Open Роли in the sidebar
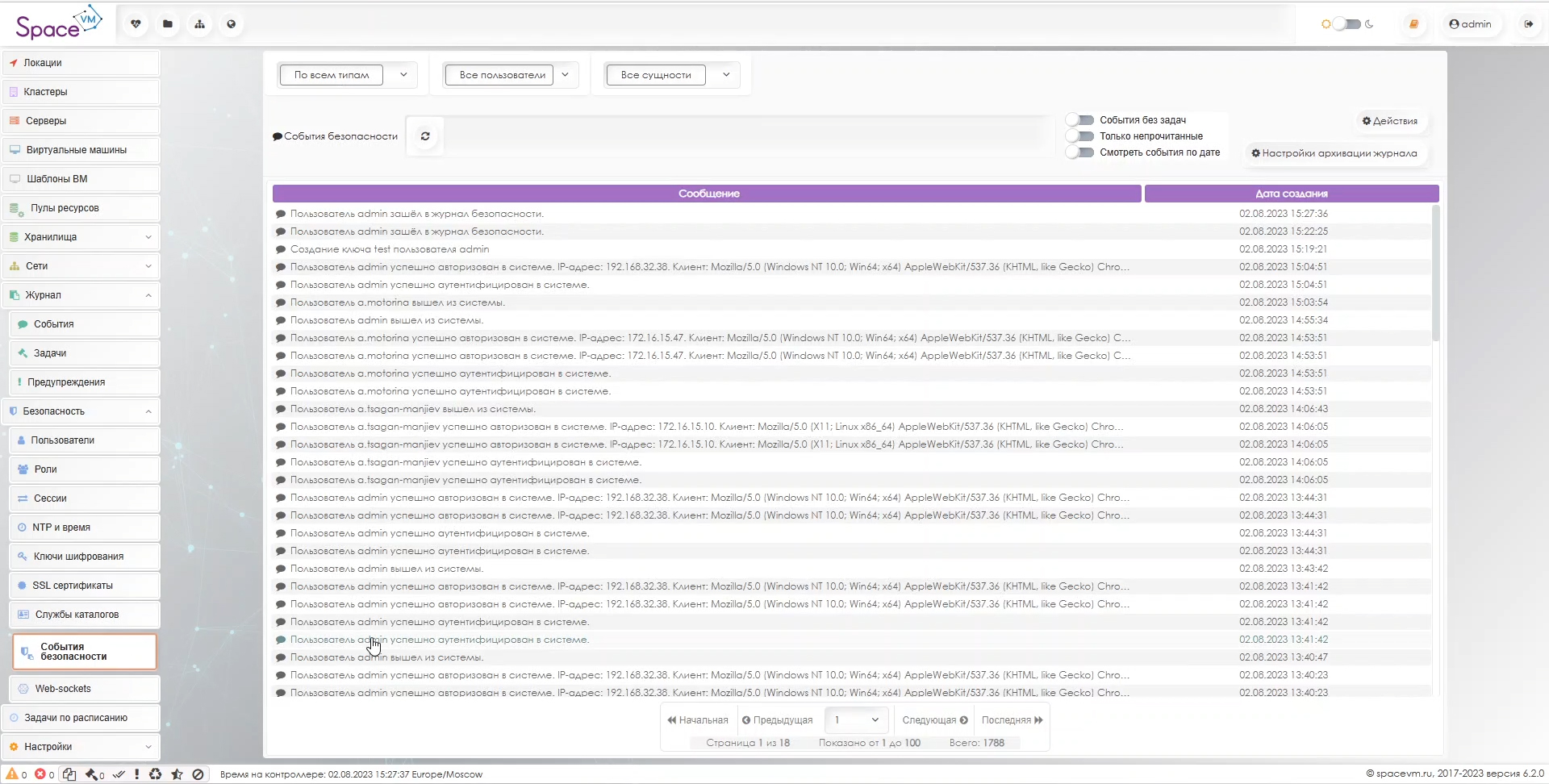 85,469
